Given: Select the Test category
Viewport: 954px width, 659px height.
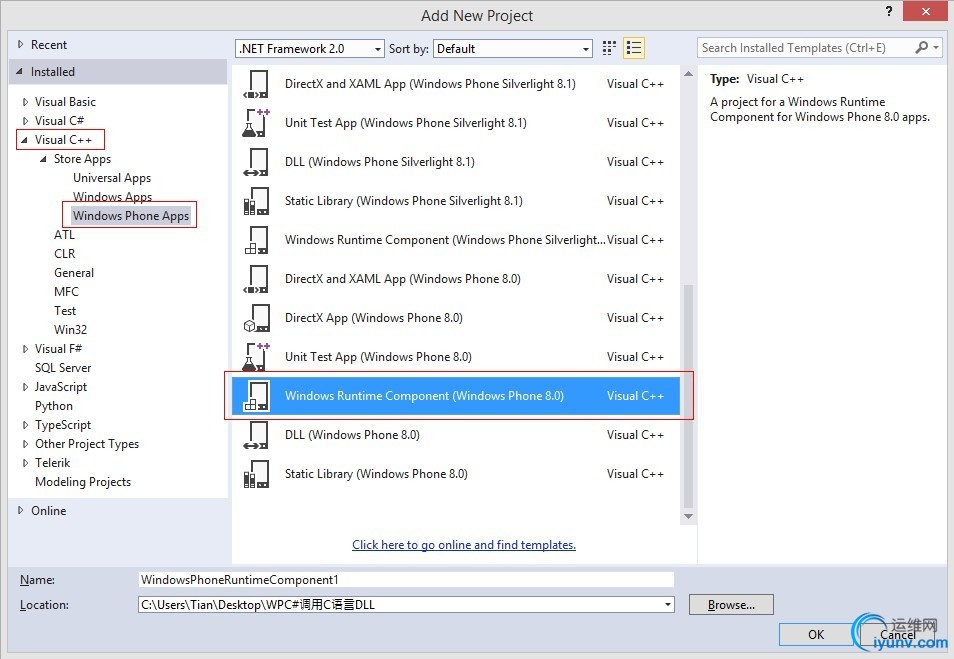Looking at the screenshot, I should tap(64, 311).
